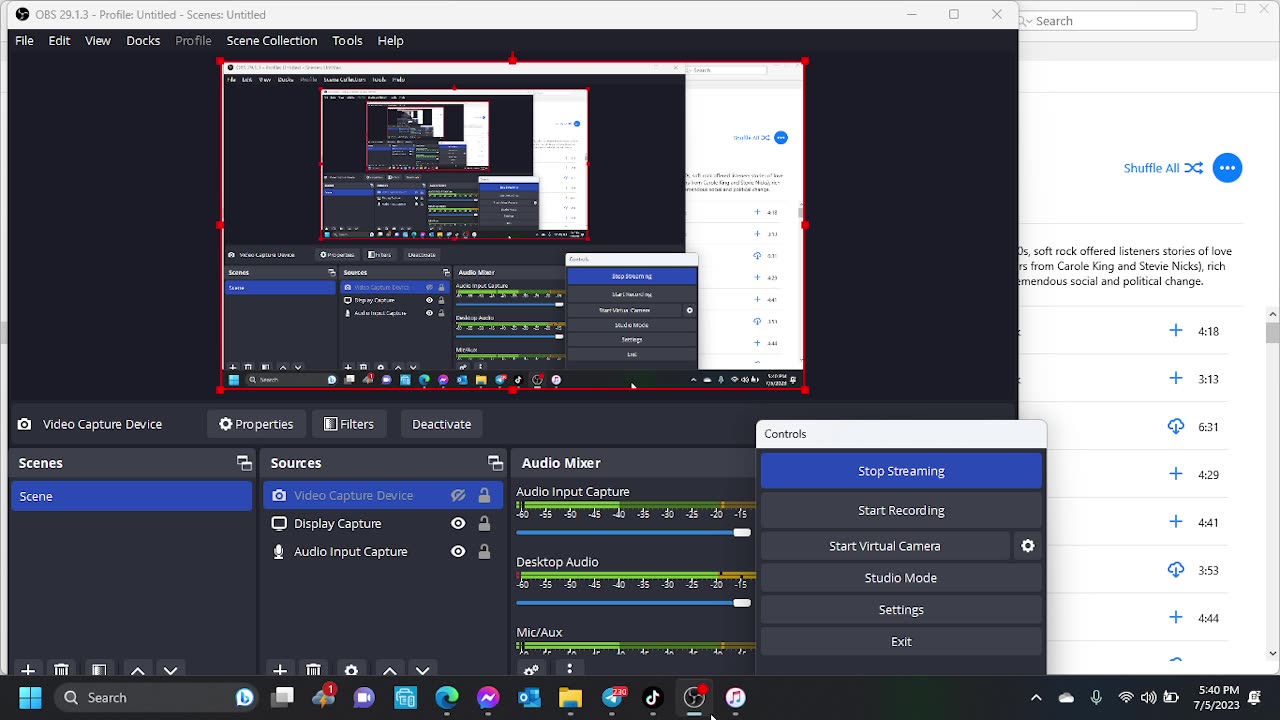
Task: Select Audio Input Capture in the Sources list
Action: [x=350, y=552]
